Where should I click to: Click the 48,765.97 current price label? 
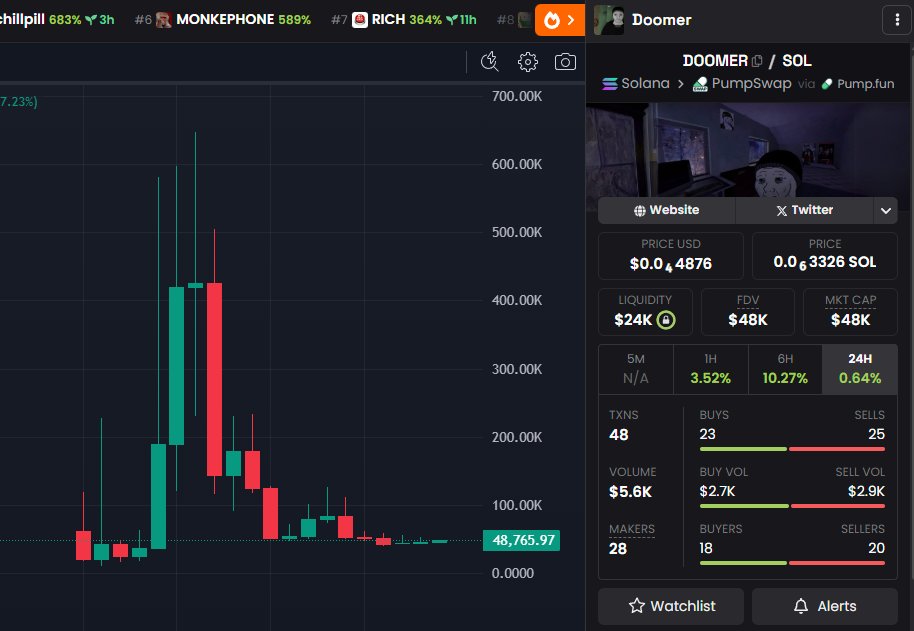point(522,541)
